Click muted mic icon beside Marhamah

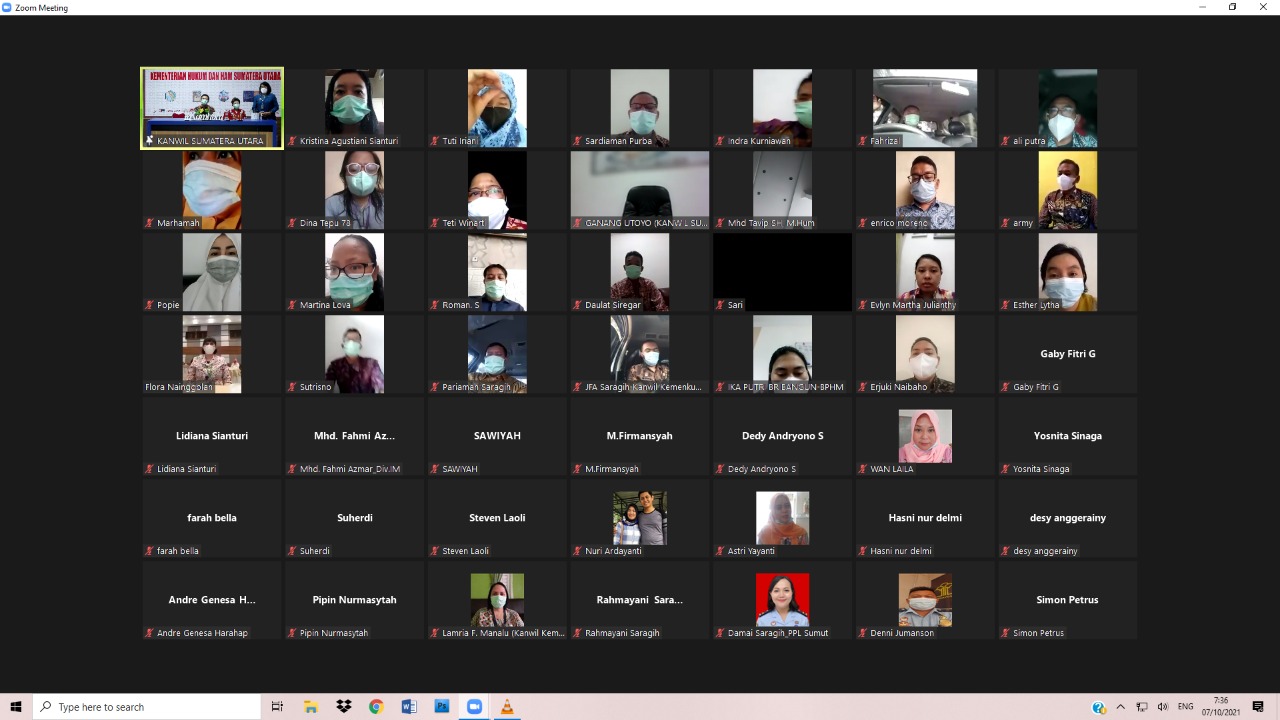pos(150,223)
